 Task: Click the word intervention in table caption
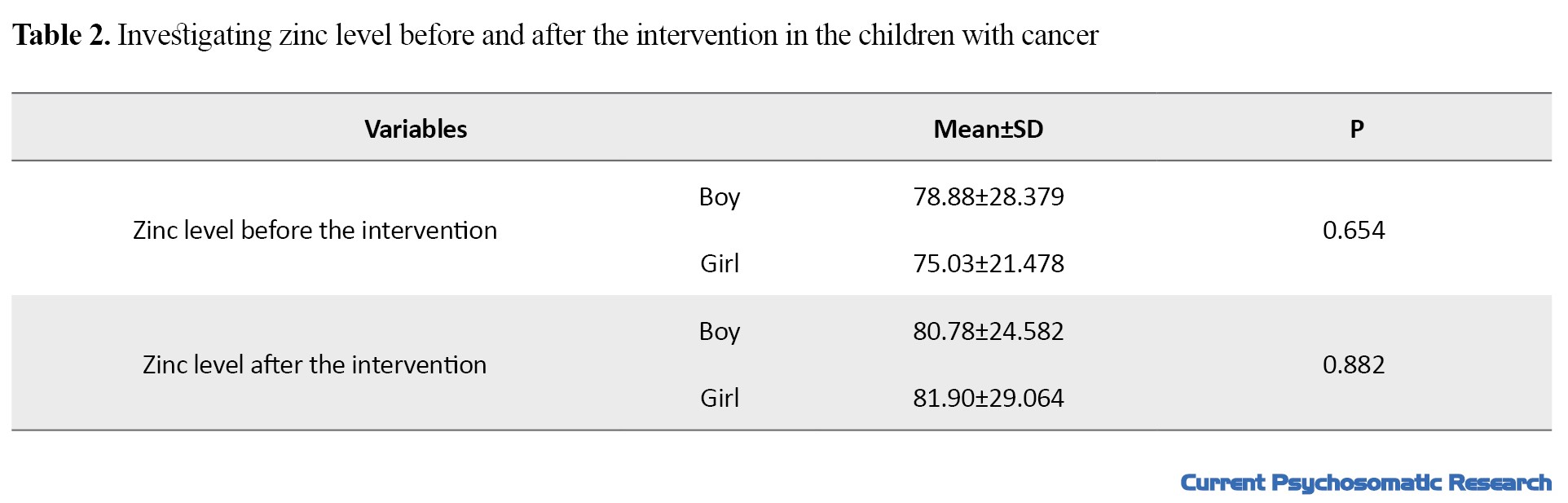(x=707, y=35)
